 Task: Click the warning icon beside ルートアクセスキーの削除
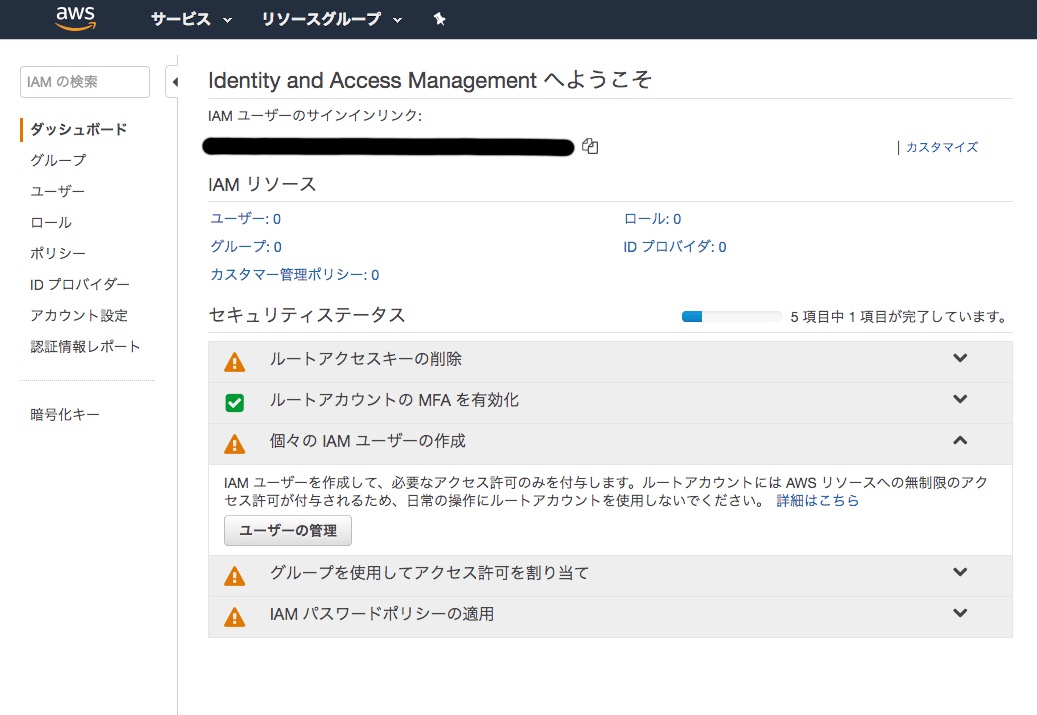click(234, 361)
